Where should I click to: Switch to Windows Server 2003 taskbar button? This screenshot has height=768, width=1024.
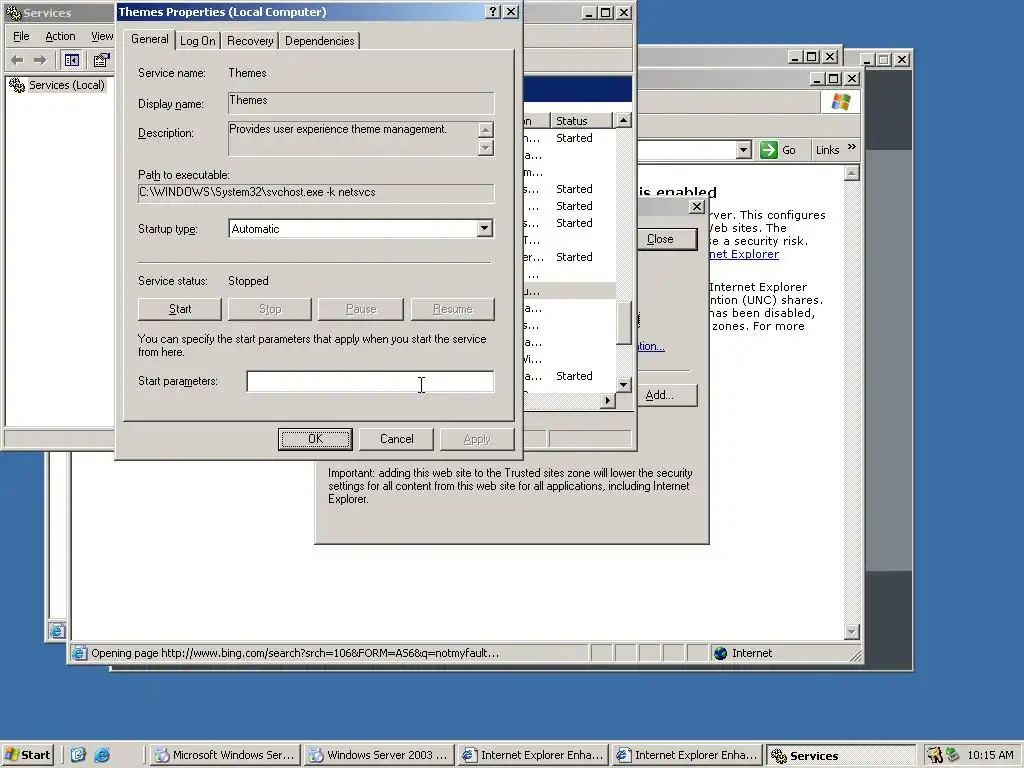379,755
